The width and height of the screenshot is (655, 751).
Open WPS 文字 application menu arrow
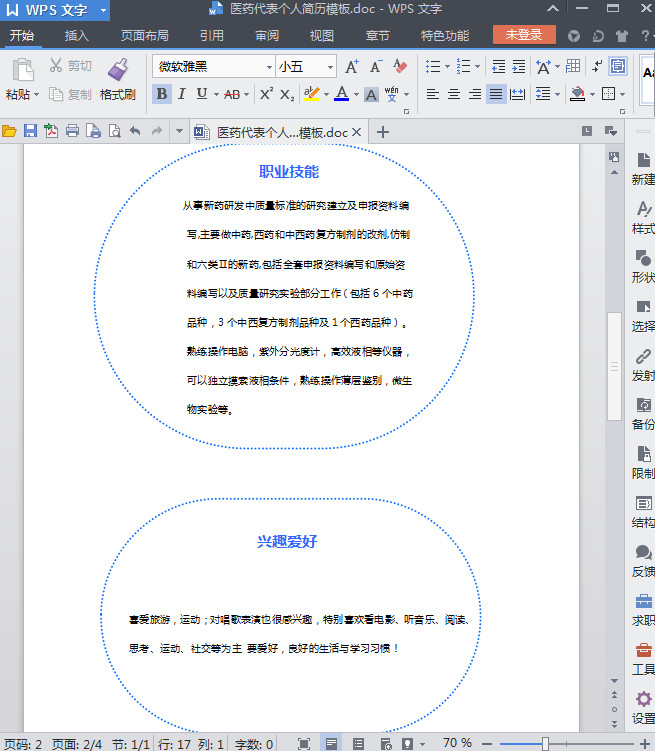pos(103,10)
